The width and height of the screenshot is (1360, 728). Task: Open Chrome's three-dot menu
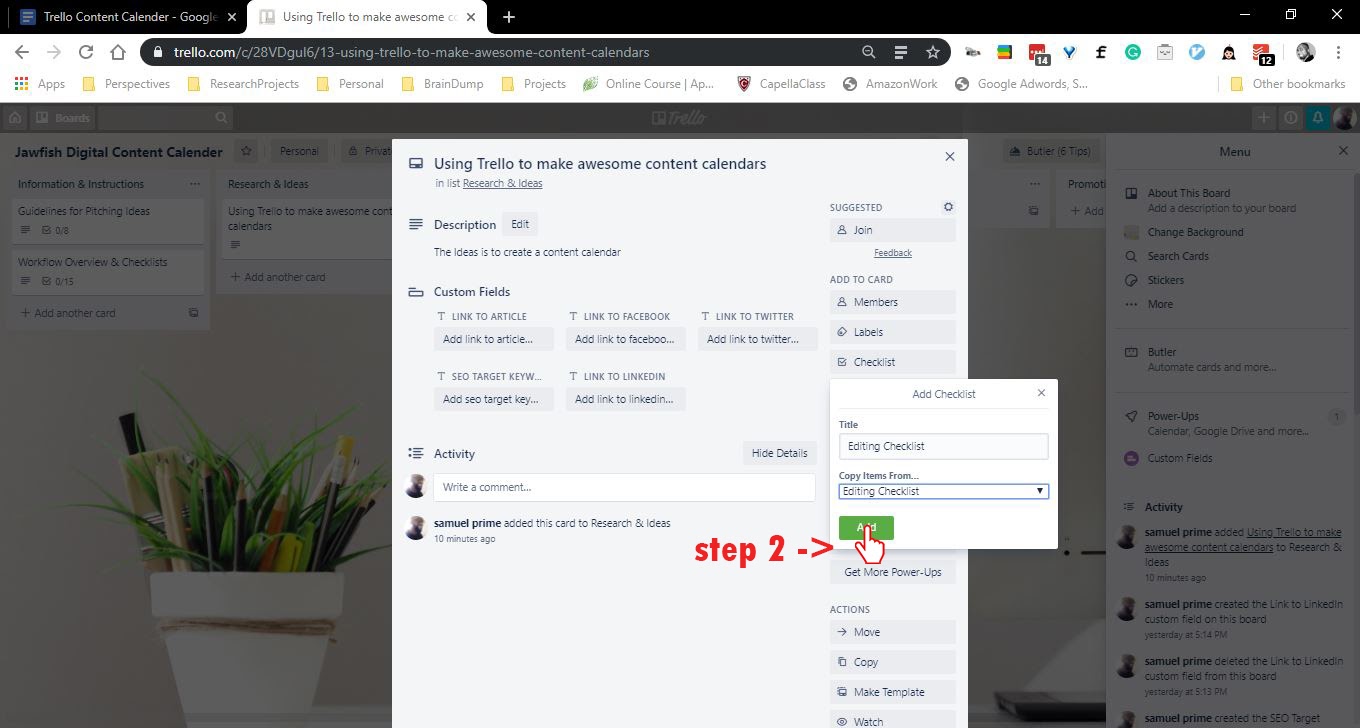1338,52
